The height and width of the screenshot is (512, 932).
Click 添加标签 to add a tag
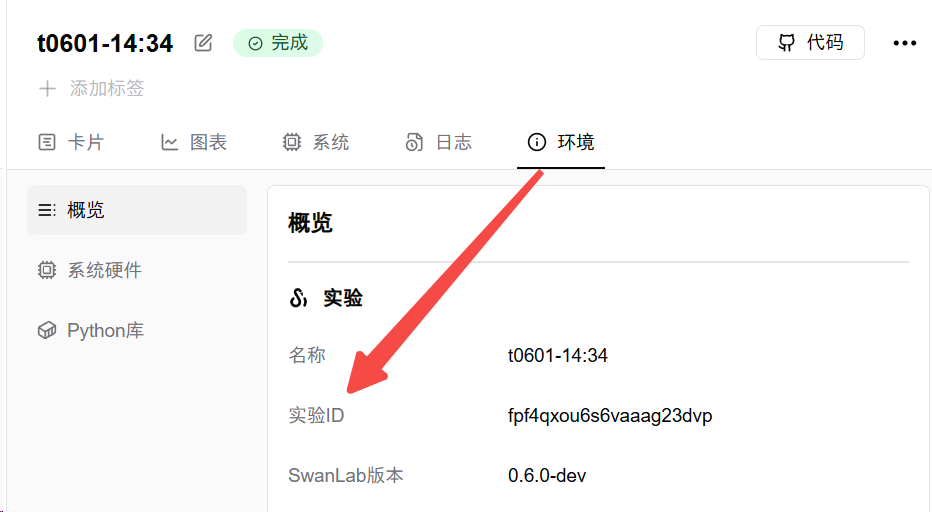point(107,89)
